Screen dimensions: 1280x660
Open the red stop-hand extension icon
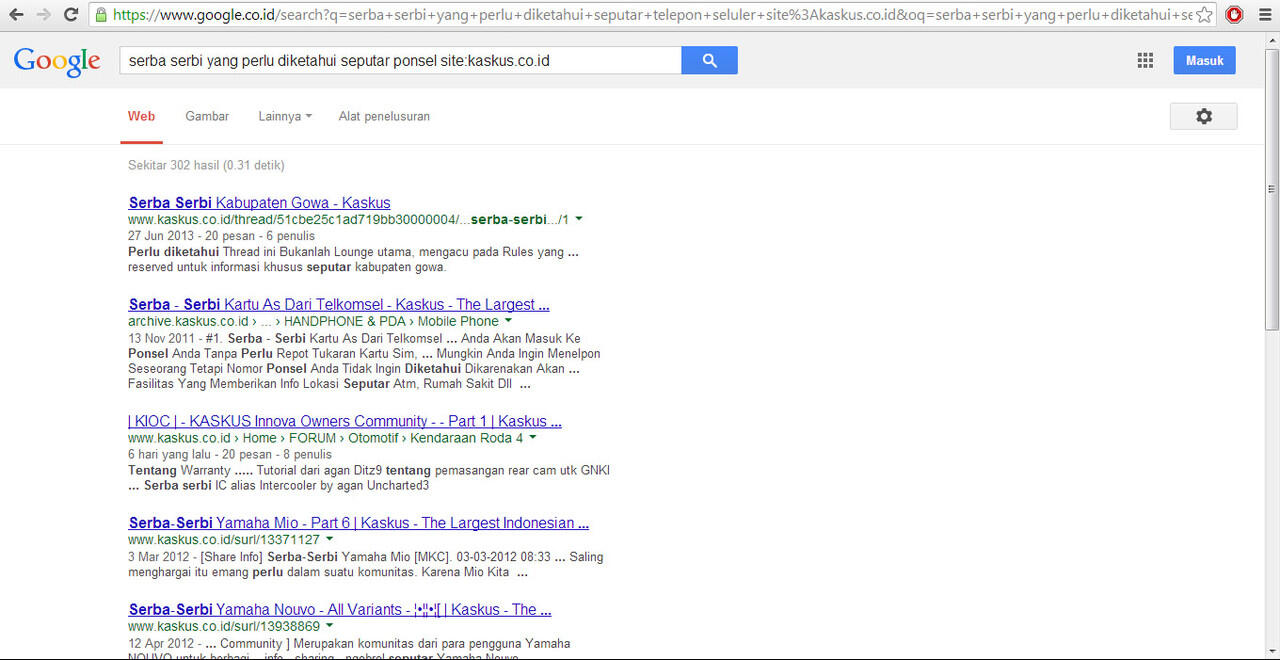[x=1234, y=15]
